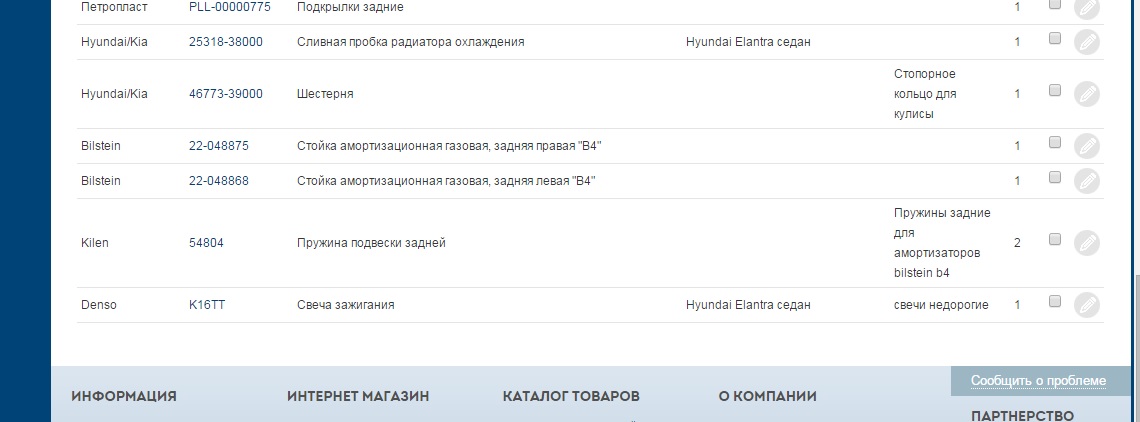
Task: Open part number PLL-00000775 link
Action: pyautogui.click(x=230, y=7)
